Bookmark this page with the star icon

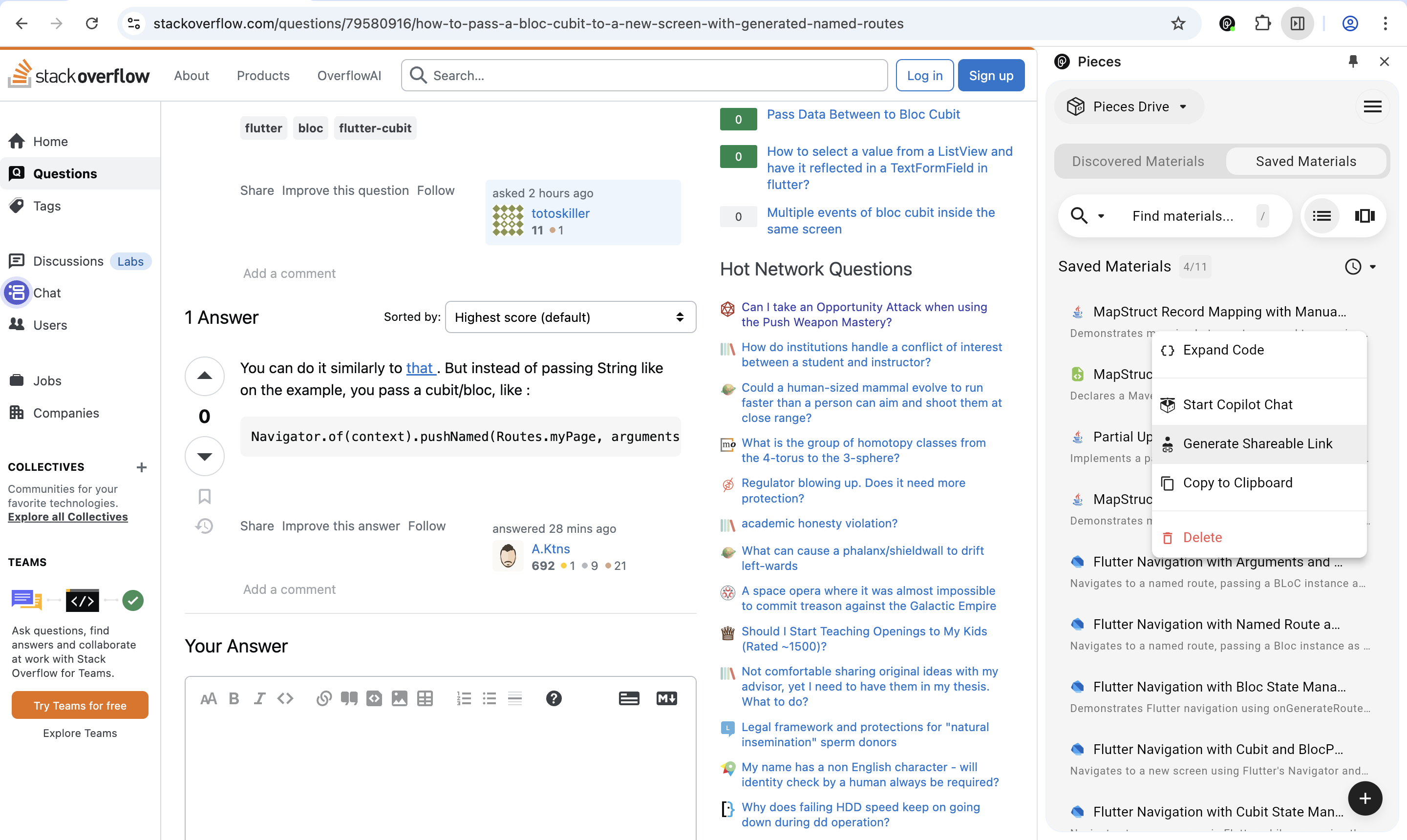[1178, 23]
